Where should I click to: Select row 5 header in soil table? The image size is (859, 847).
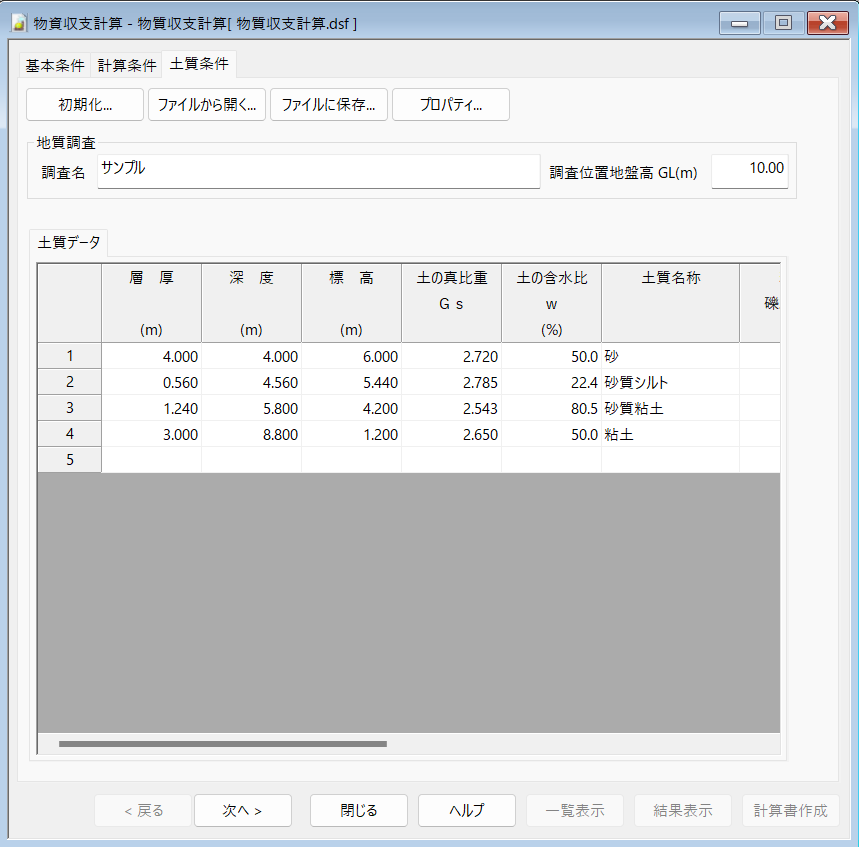point(69,460)
